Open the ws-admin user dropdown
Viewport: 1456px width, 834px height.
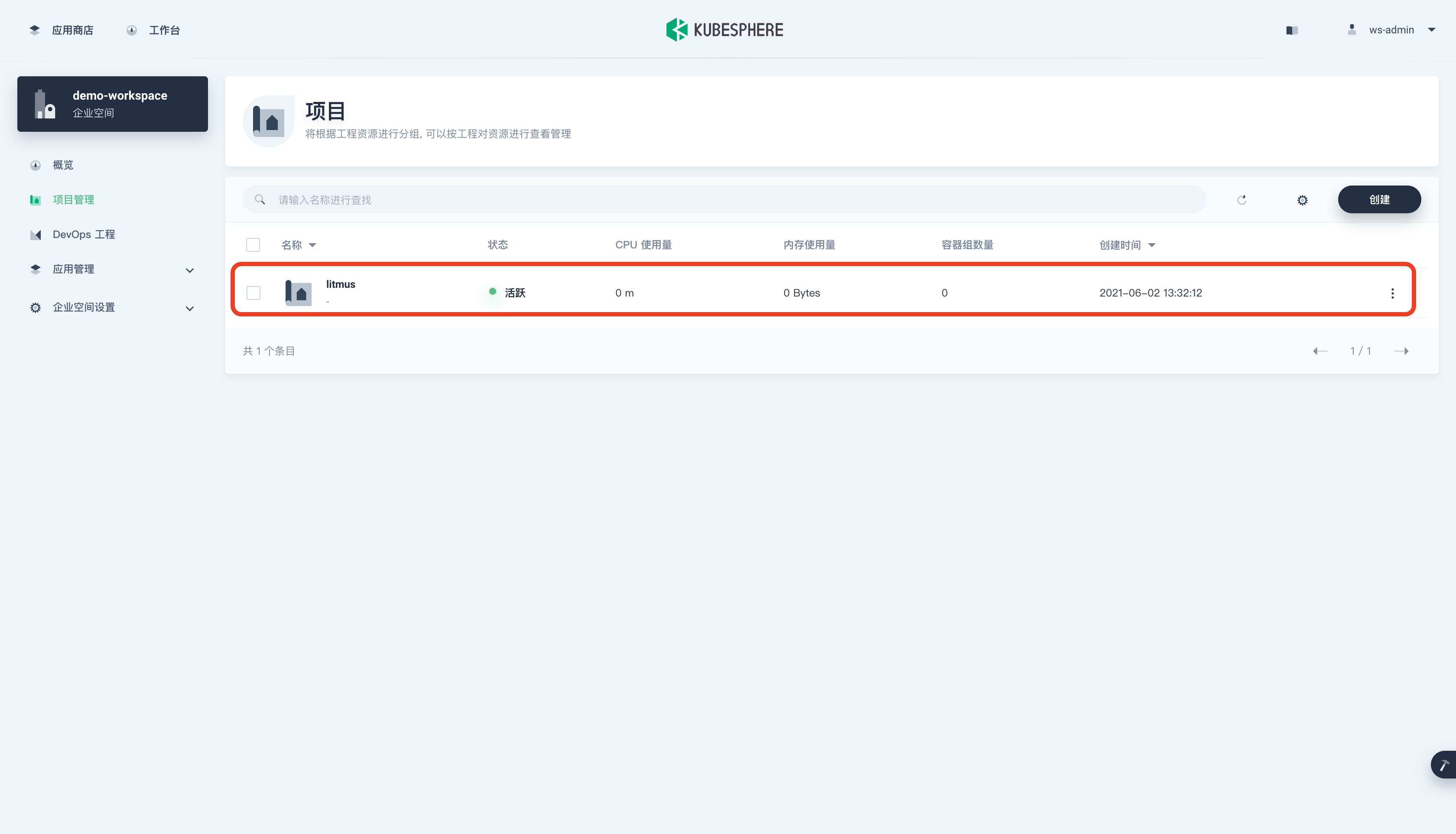click(x=1391, y=30)
